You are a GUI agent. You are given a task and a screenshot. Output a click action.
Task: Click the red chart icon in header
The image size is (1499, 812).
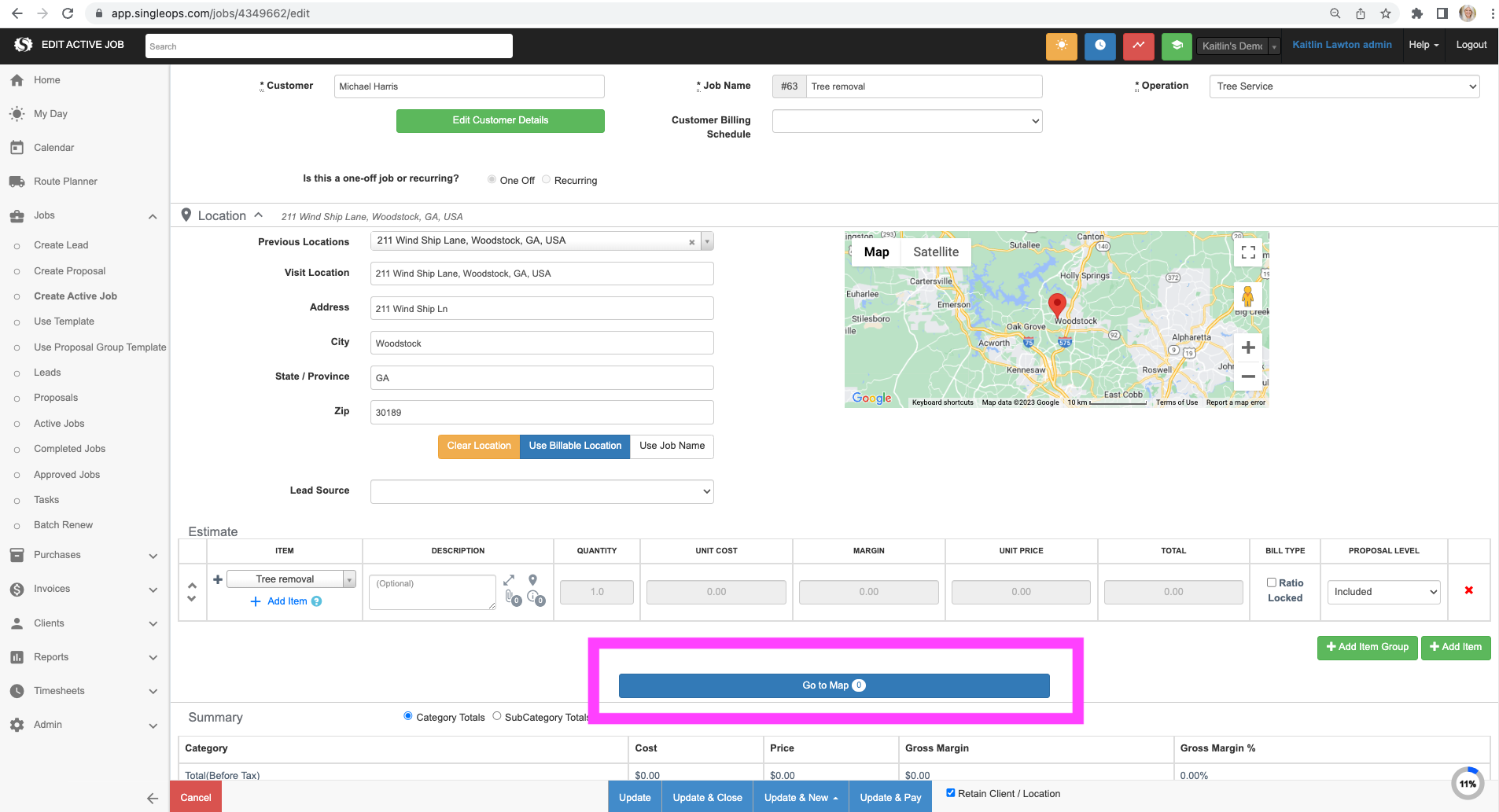1138,46
